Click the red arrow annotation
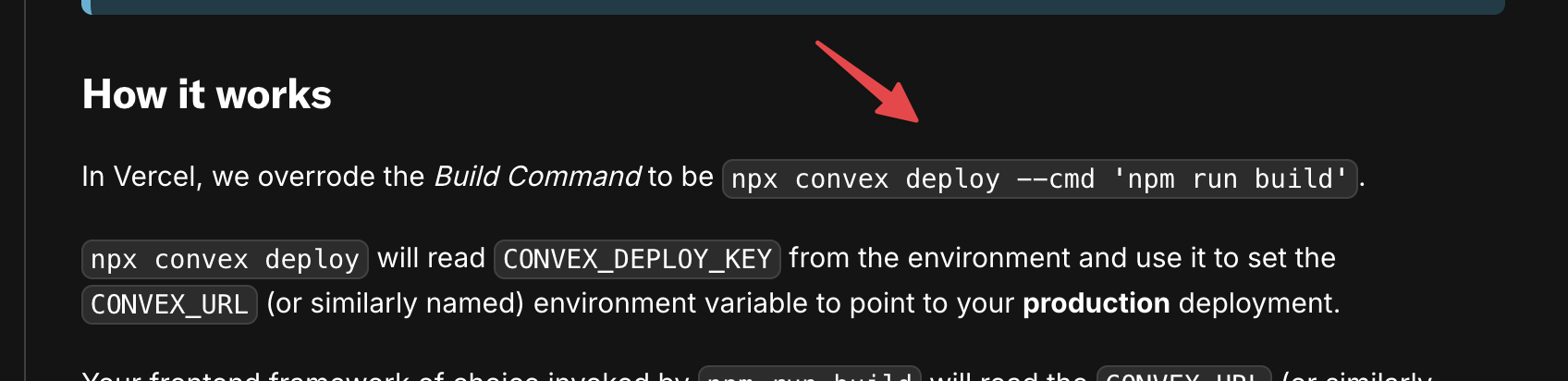Screen dimensions: 1568x381 pyautogui.click(x=867, y=81)
